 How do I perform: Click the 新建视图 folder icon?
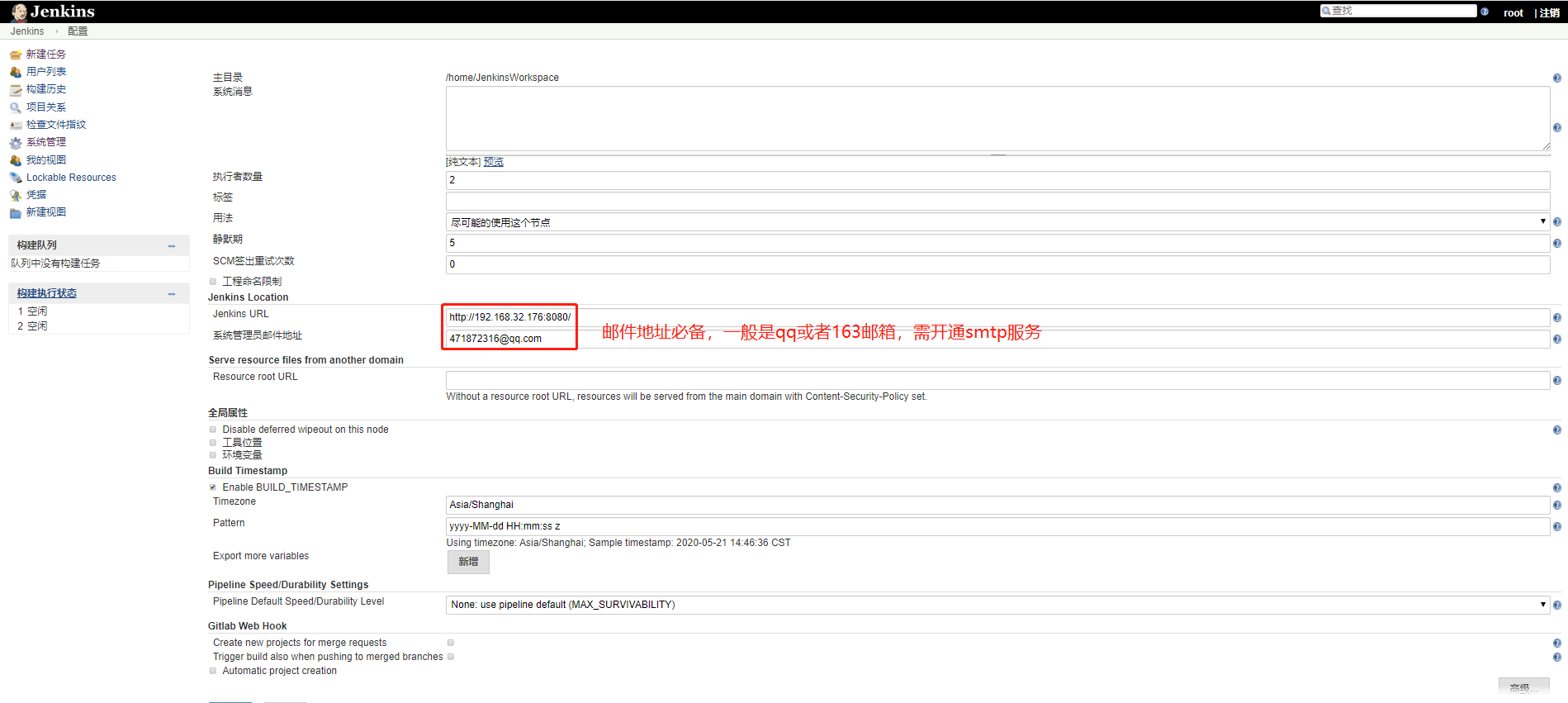click(x=16, y=212)
